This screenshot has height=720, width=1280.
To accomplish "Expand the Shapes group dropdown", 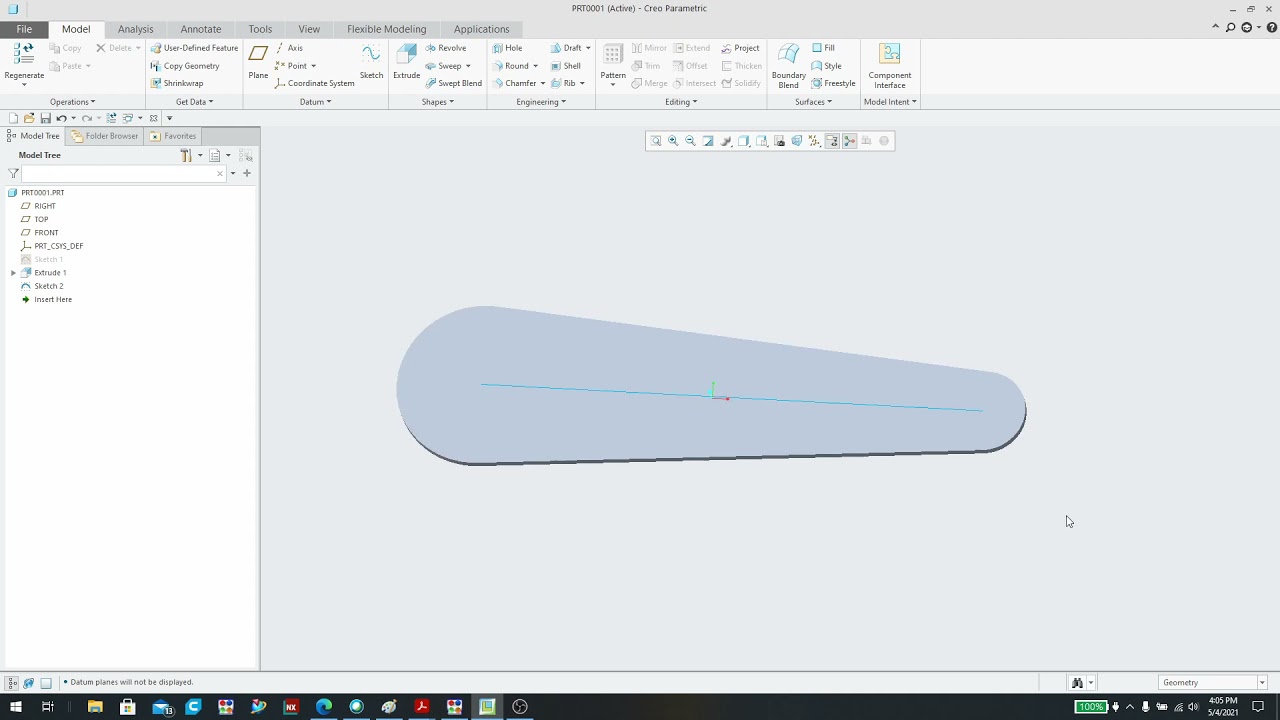I will coord(437,102).
